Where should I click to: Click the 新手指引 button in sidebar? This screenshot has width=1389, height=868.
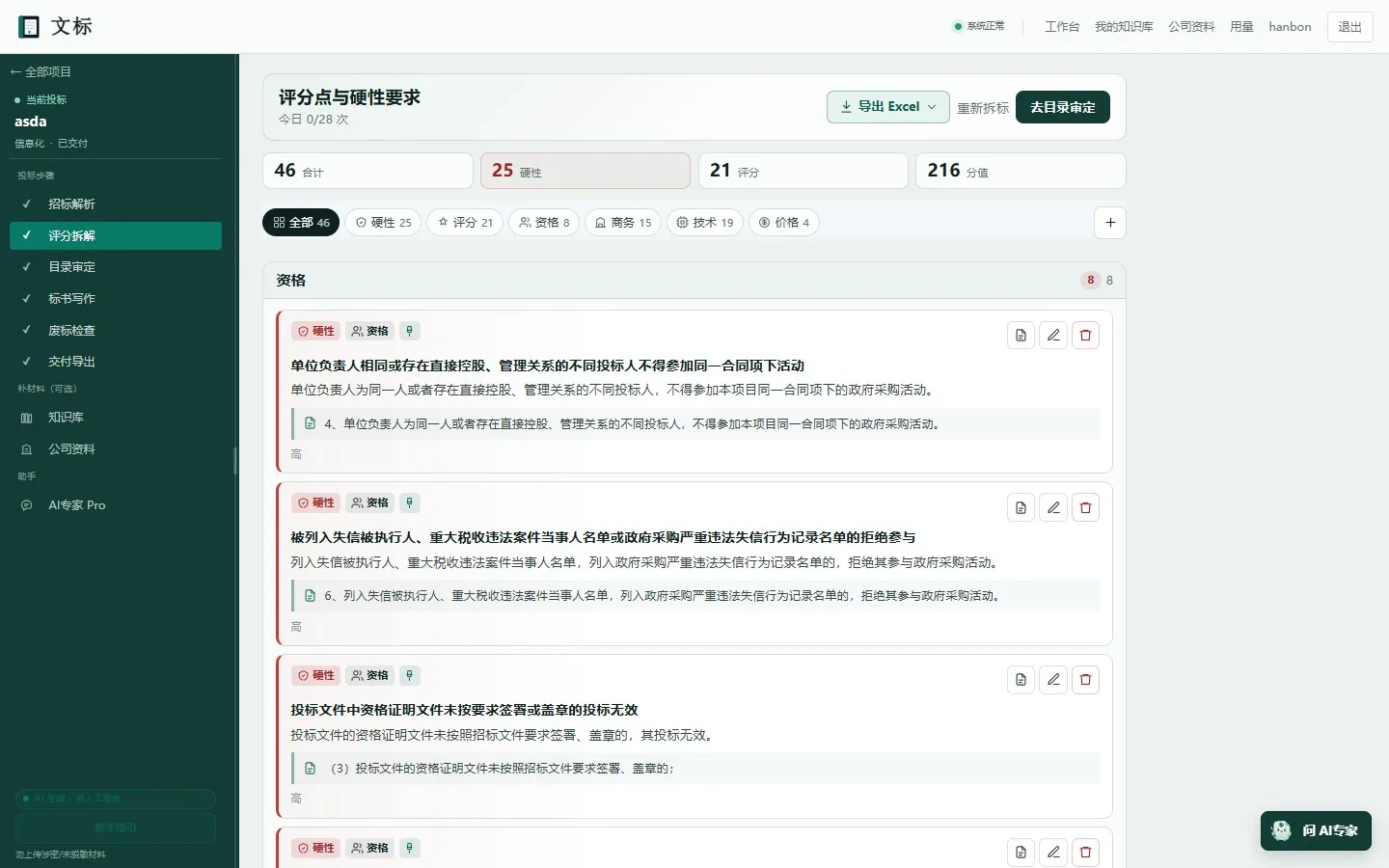tap(116, 828)
